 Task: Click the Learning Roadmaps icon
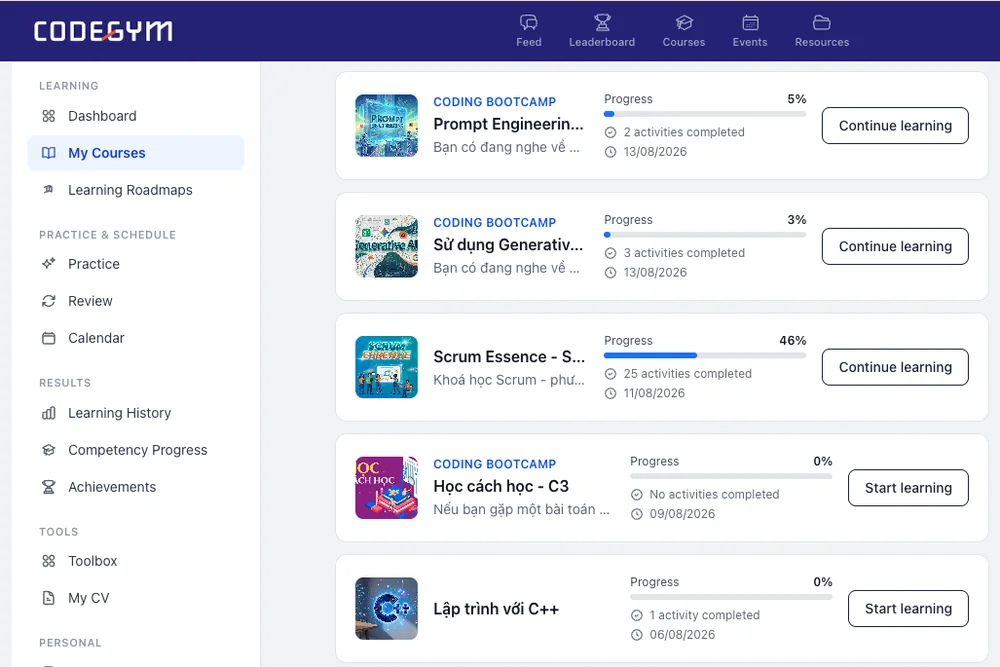tap(48, 190)
